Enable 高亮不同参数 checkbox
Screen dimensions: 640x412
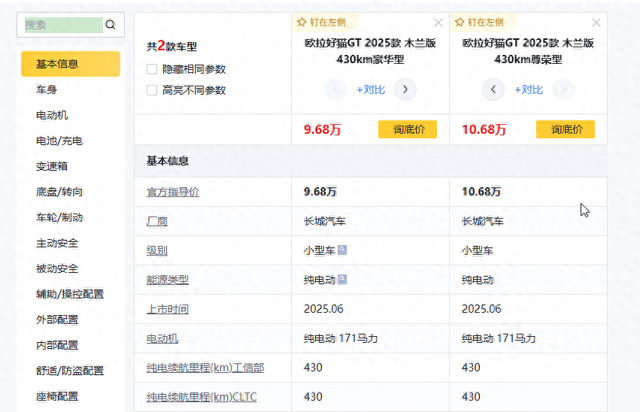pyautogui.click(x=152, y=90)
